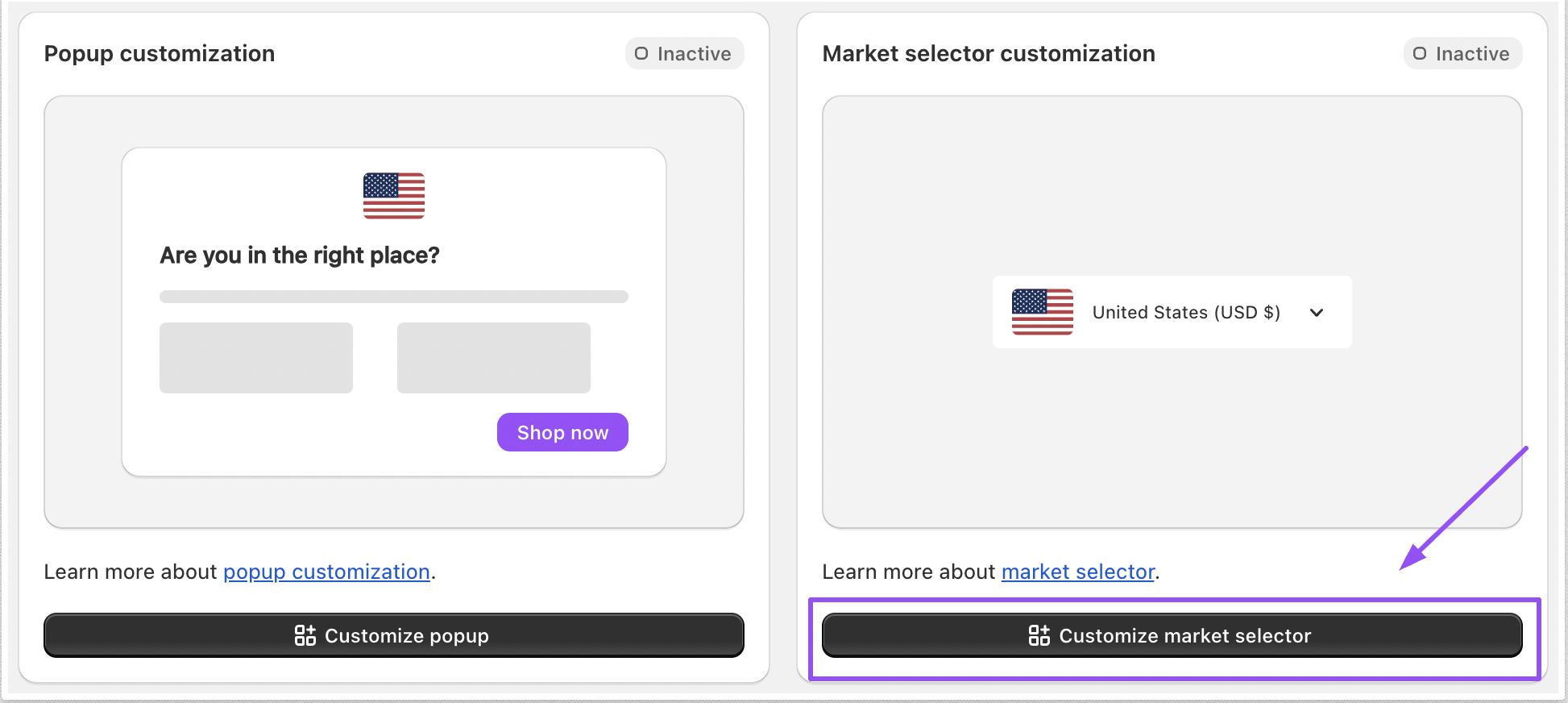Open the United States (USD $) selector
1568x703 pixels.
click(1185, 313)
